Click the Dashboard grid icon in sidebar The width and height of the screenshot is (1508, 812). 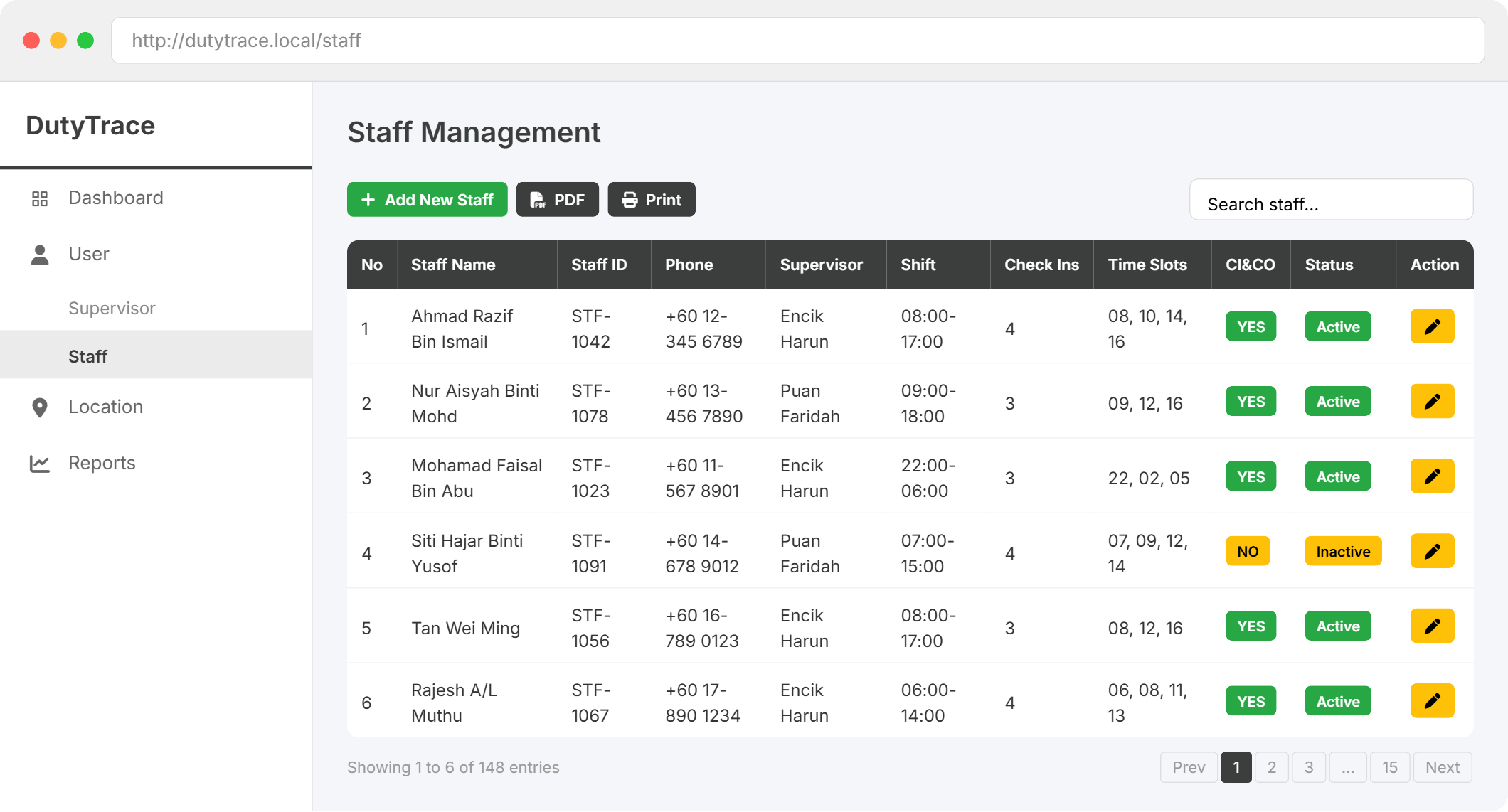pyautogui.click(x=40, y=198)
